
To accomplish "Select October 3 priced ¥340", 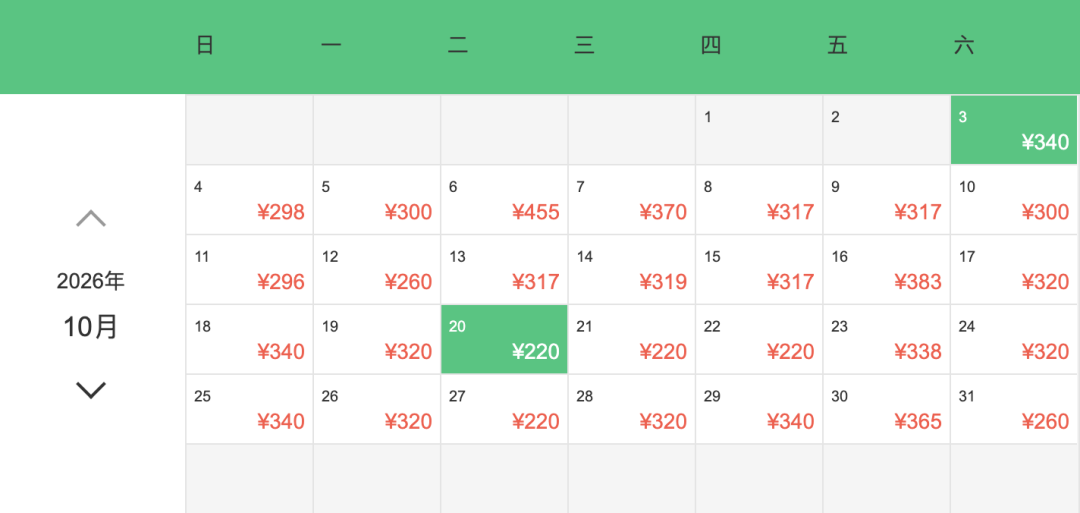I will coord(1014,130).
